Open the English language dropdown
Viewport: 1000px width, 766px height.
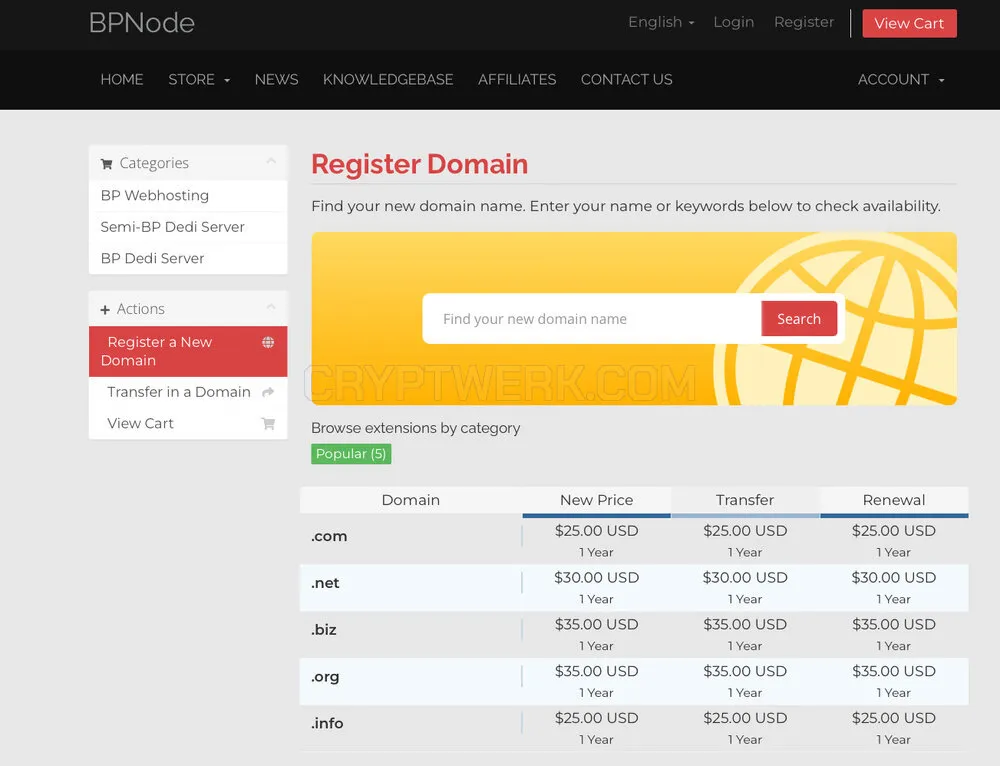click(x=661, y=22)
